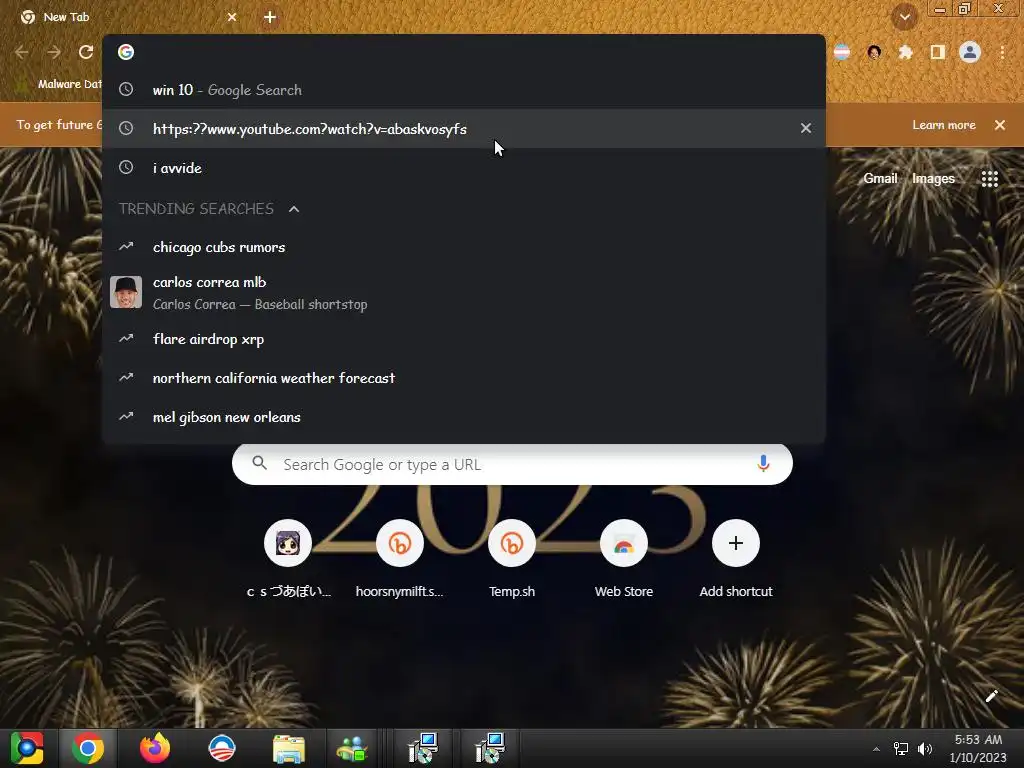Open the Gmail link
The width and height of the screenshot is (1024, 768).
(x=880, y=178)
